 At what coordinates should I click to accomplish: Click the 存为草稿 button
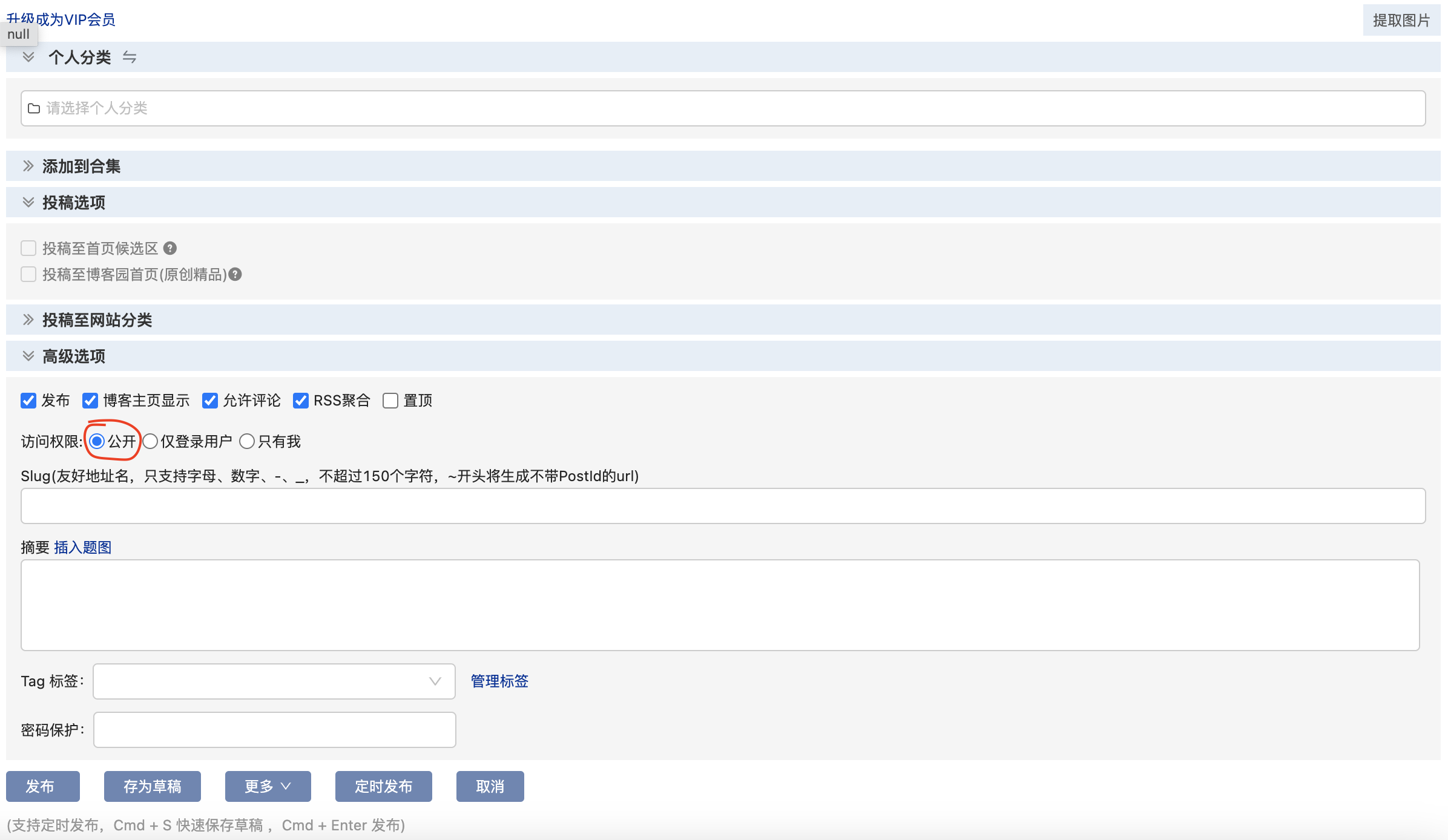(x=153, y=786)
